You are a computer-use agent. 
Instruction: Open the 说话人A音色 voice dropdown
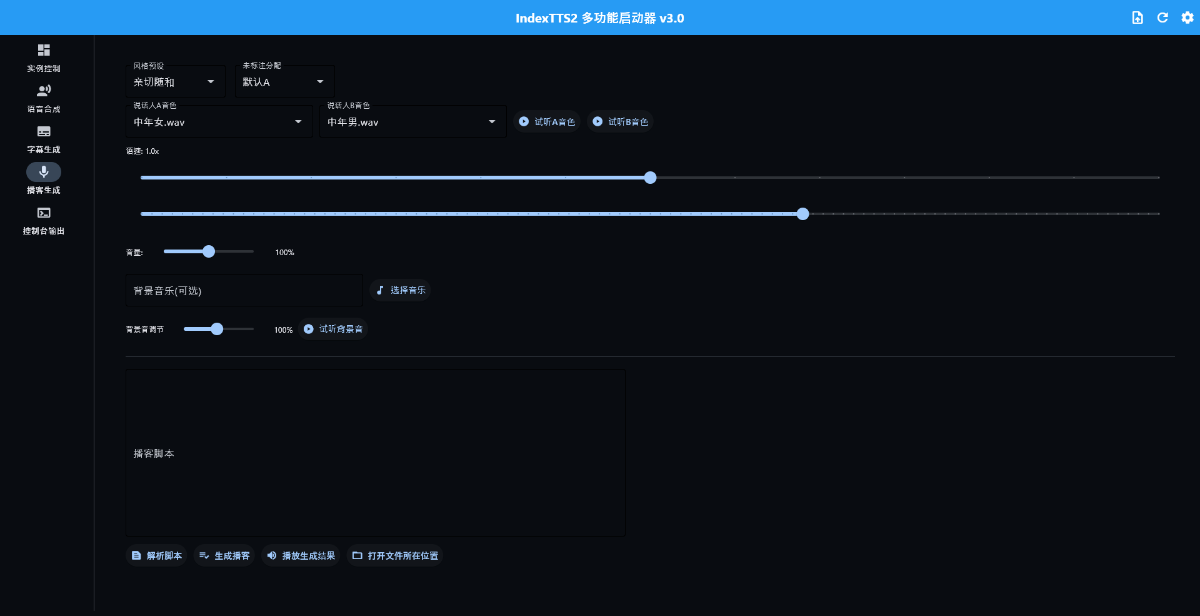coord(218,122)
